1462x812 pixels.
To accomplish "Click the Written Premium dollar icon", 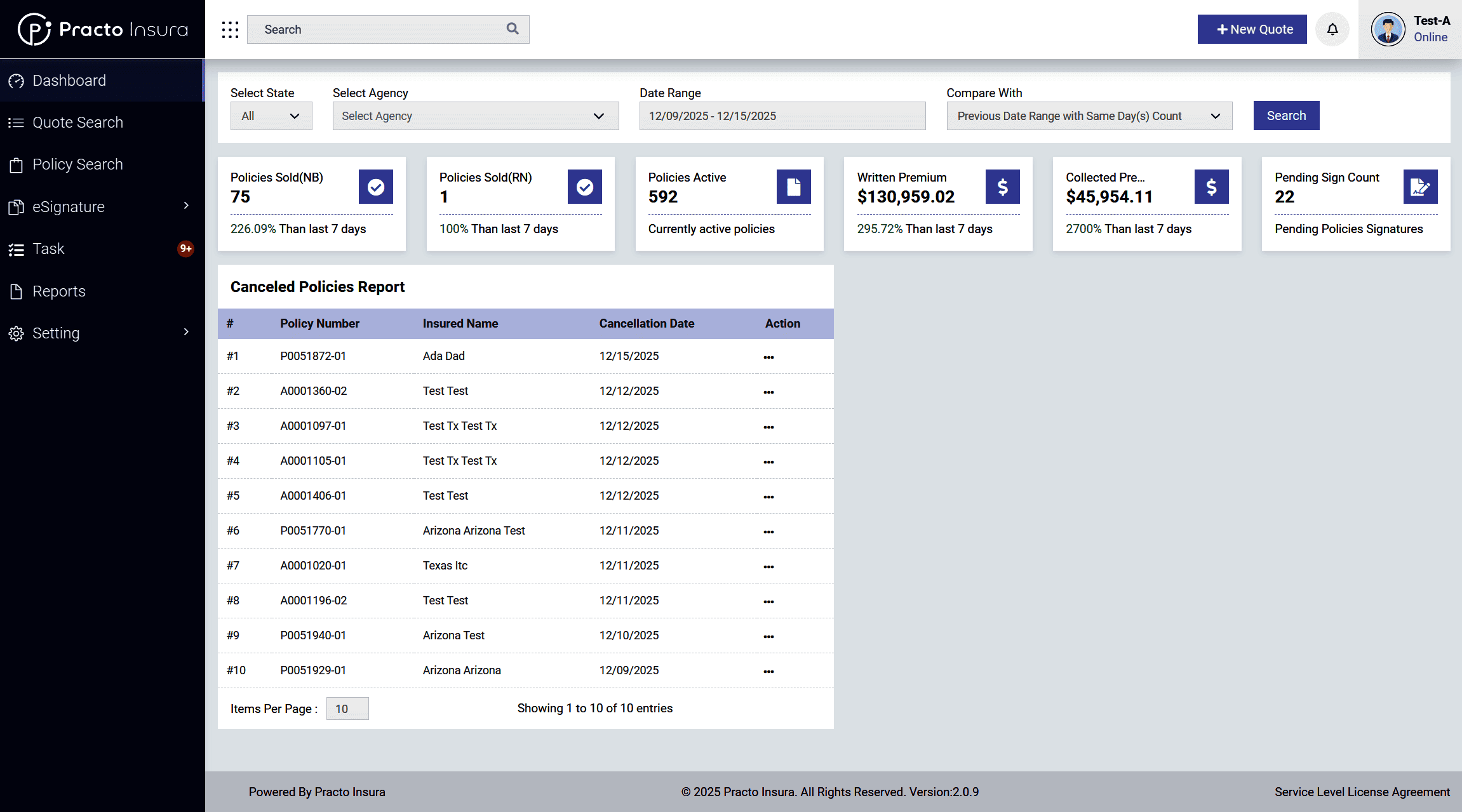I will point(1002,187).
